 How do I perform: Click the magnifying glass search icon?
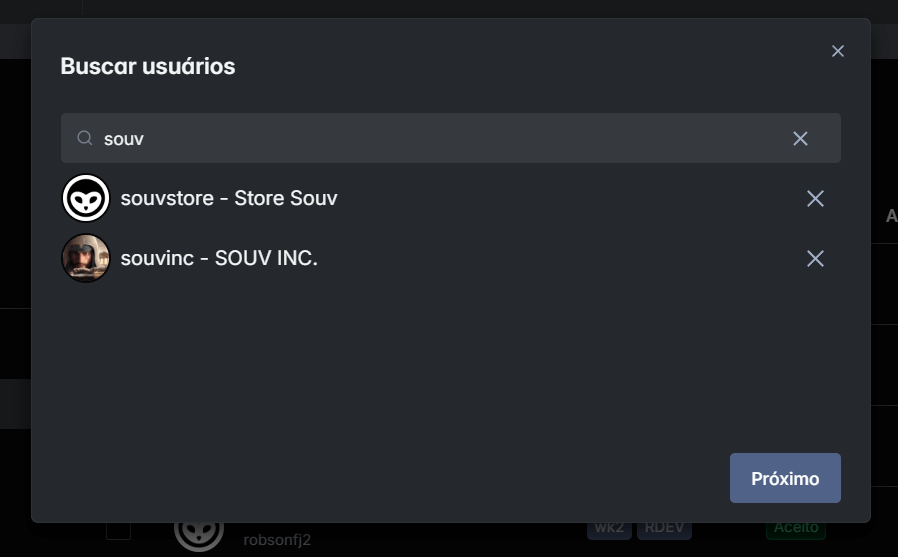click(x=85, y=138)
